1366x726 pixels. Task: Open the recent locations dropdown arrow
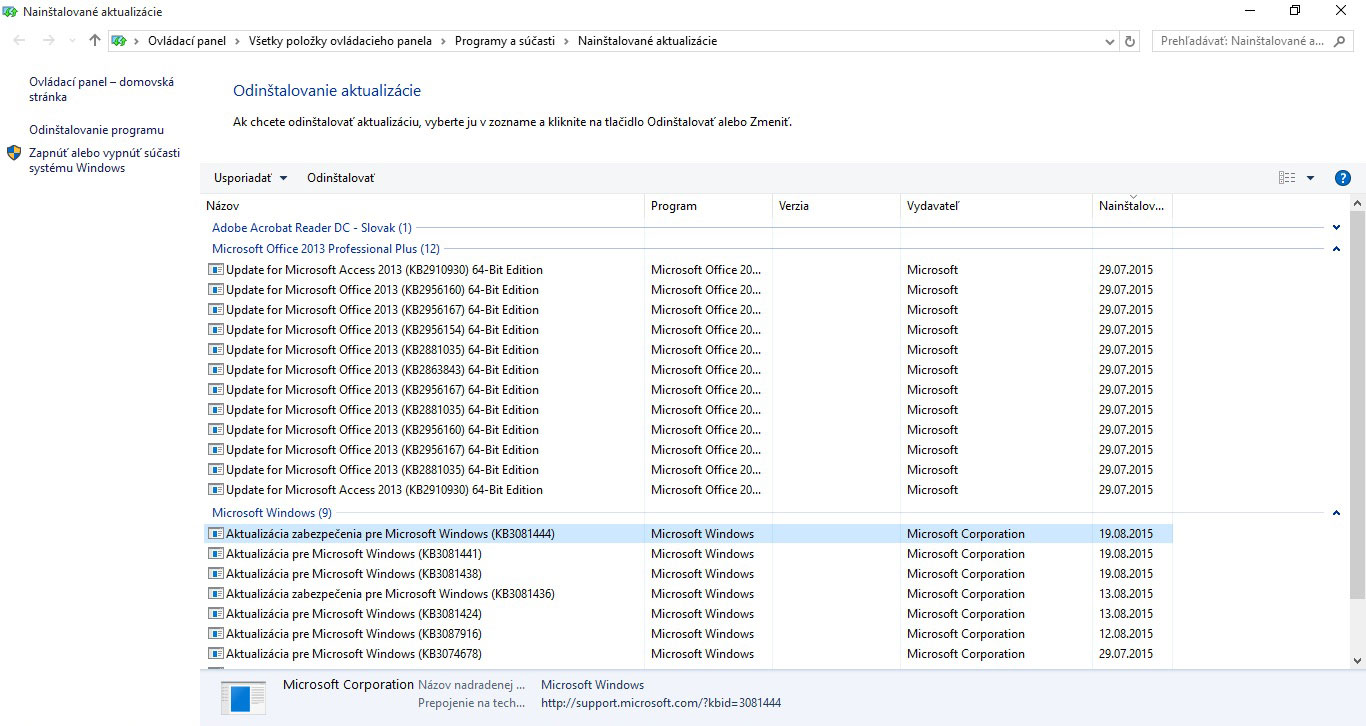tap(72, 41)
